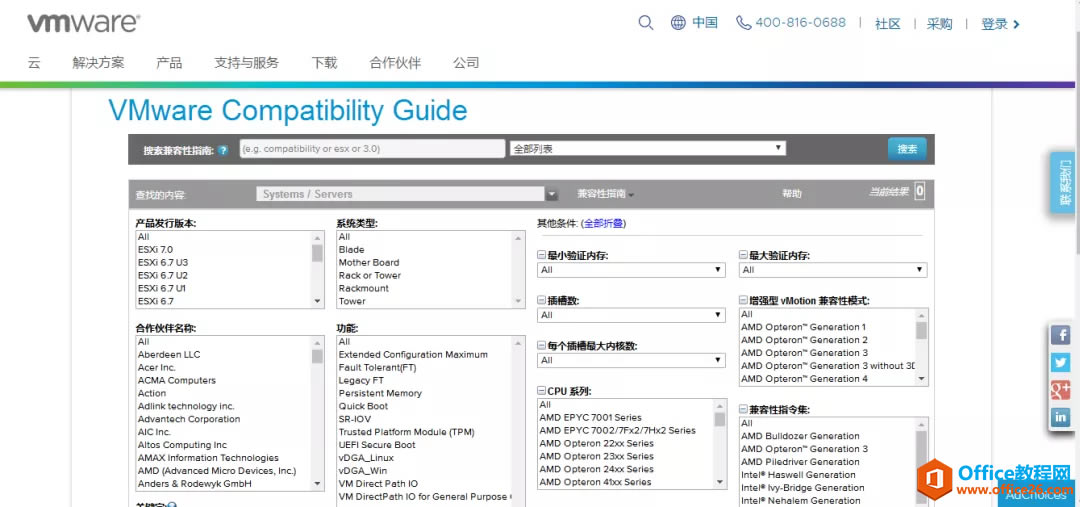The image size is (1080, 507).
Task: Collapse the CPU 系列 section
Action: (x=541, y=391)
